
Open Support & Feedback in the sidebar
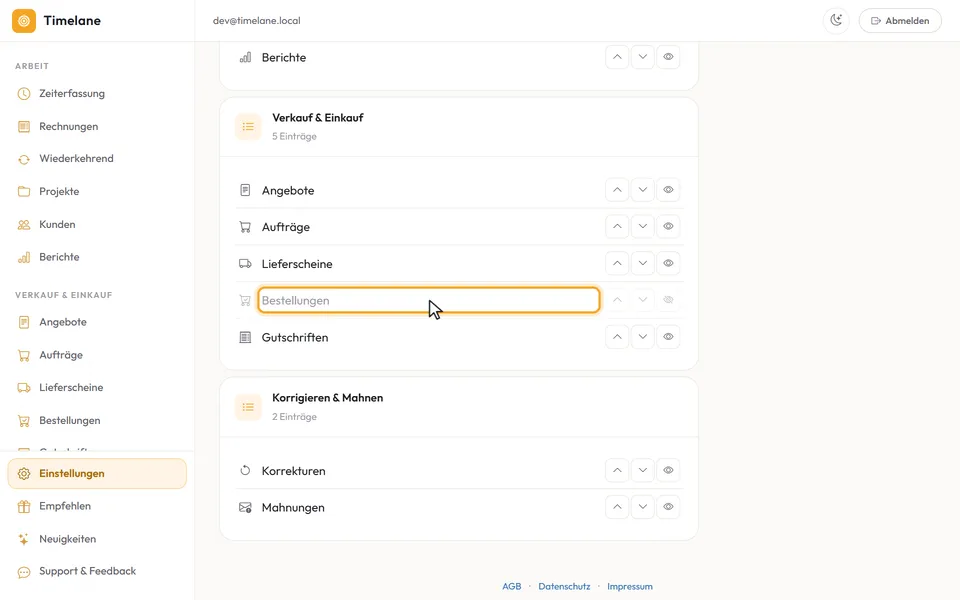(x=97, y=571)
